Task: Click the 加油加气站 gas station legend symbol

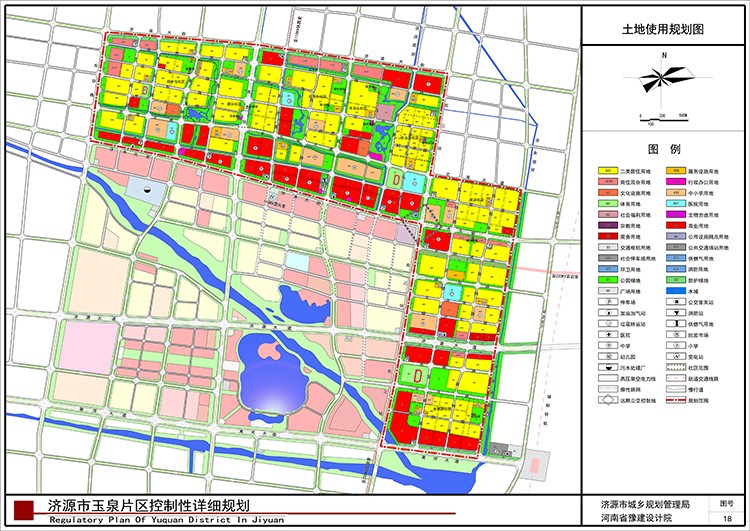Action: coord(606,313)
